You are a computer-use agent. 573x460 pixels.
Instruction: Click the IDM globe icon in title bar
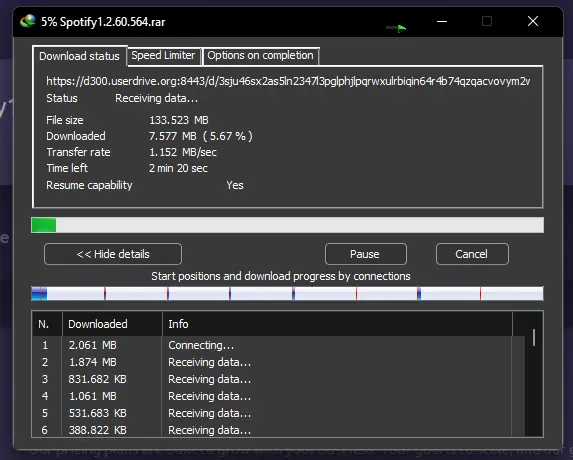28,21
